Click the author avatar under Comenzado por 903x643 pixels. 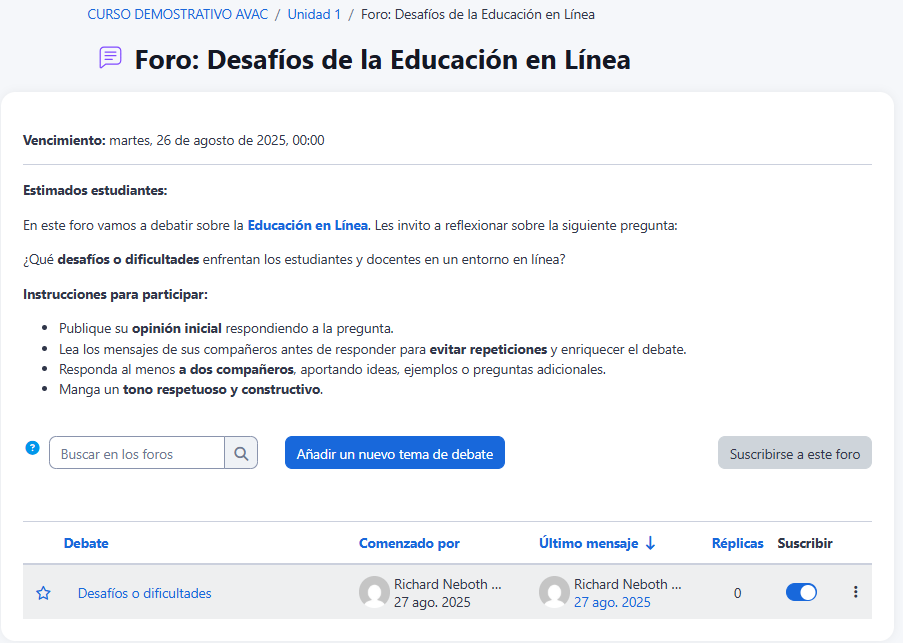coord(374,592)
